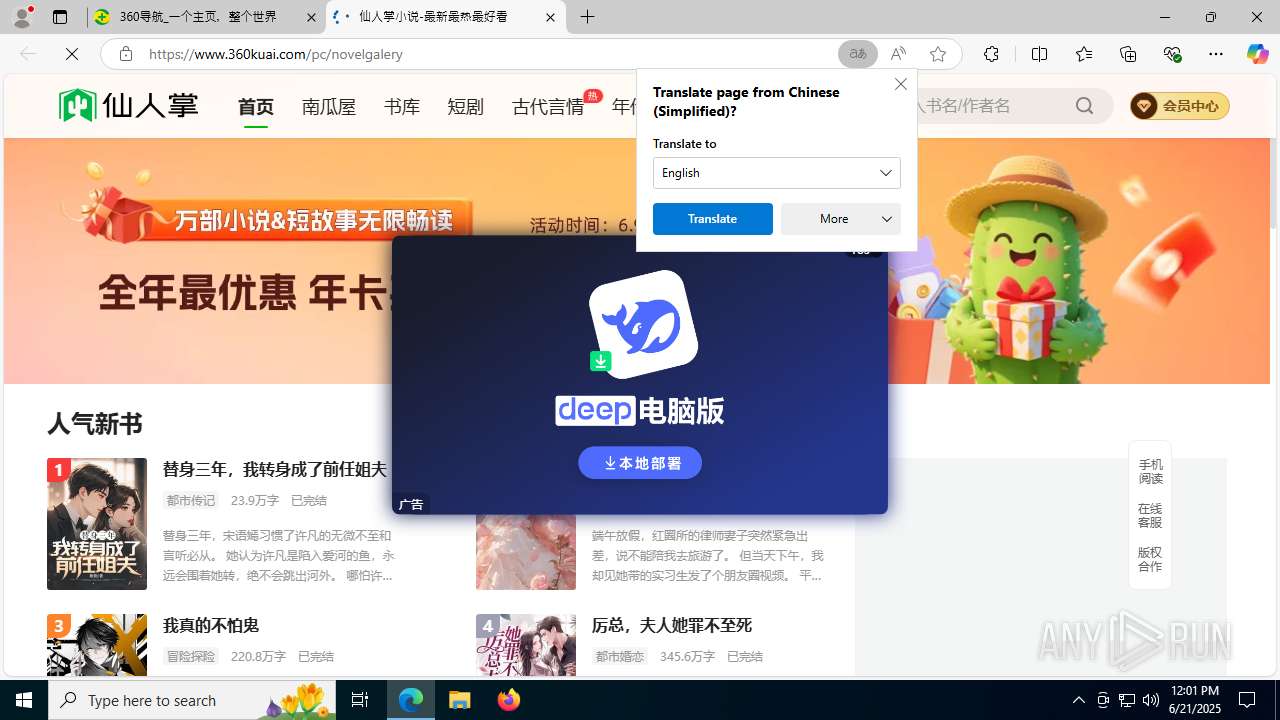Launch Firefox from taskbar
This screenshot has width=1280, height=720.
(x=509, y=700)
